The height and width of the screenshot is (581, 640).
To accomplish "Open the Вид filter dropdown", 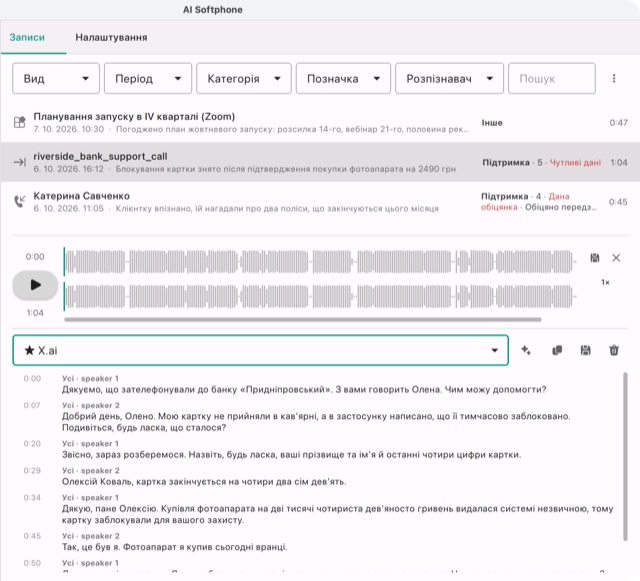I will pyautogui.click(x=56, y=78).
